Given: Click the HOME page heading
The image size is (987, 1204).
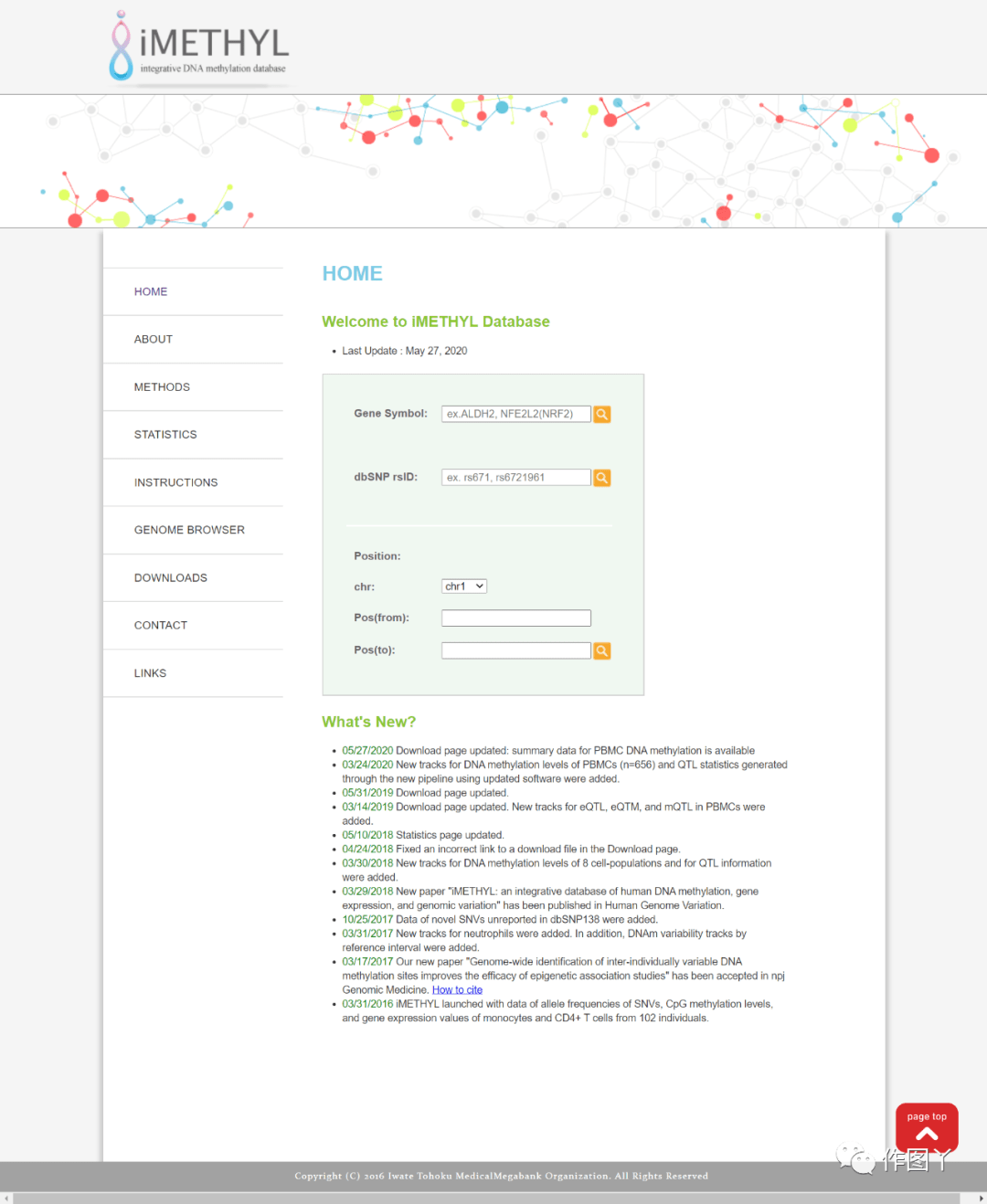Looking at the screenshot, I should [352, 274].
